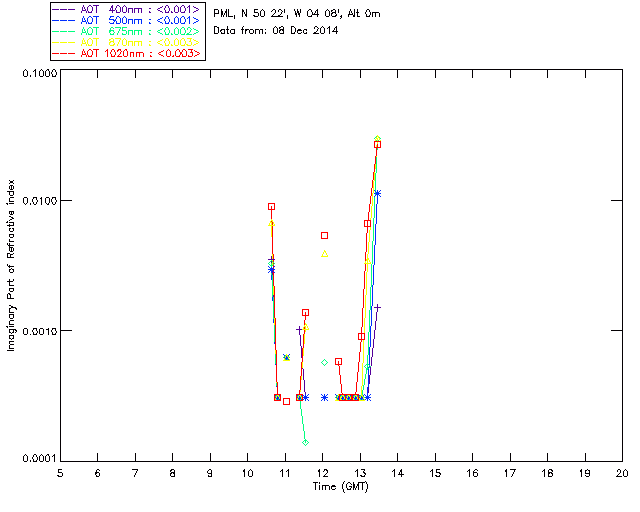Click the x-axis tick label 9

coord(210,473)
